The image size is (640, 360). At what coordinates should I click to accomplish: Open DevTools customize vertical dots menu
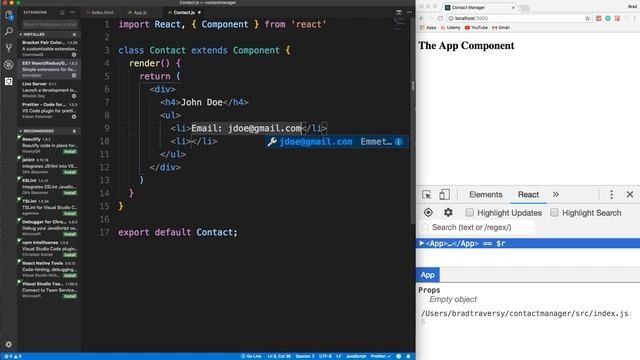(611, 195)
